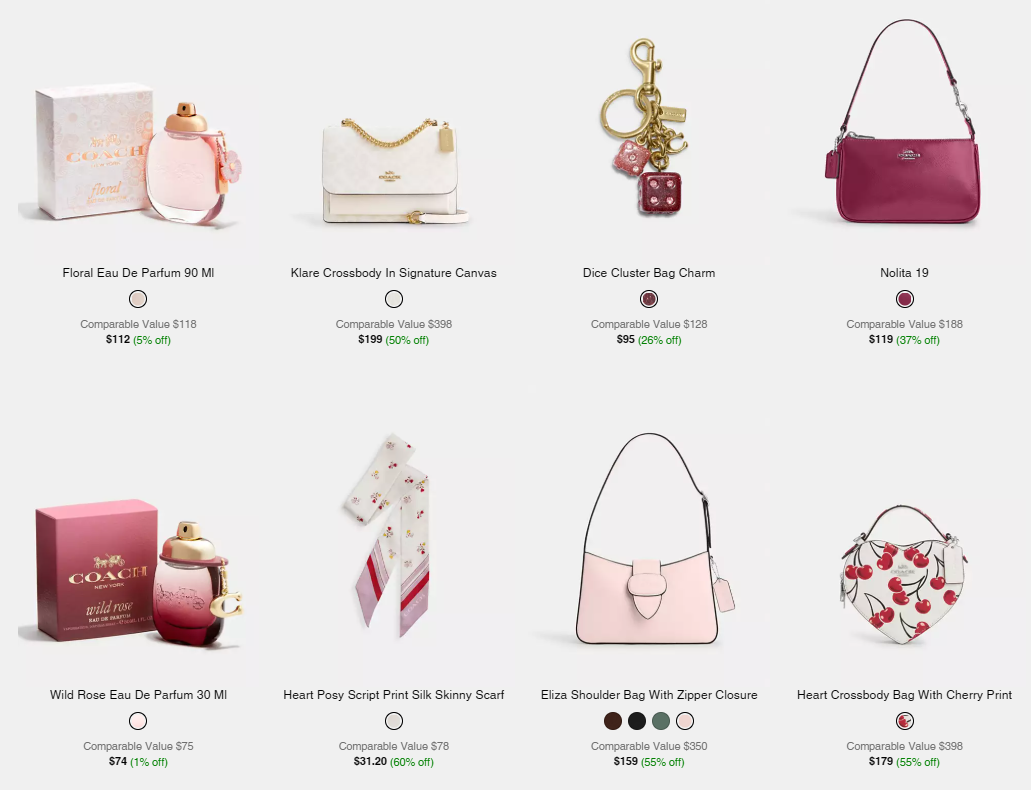Open the Floral Eau De Parfum product image

138,155
